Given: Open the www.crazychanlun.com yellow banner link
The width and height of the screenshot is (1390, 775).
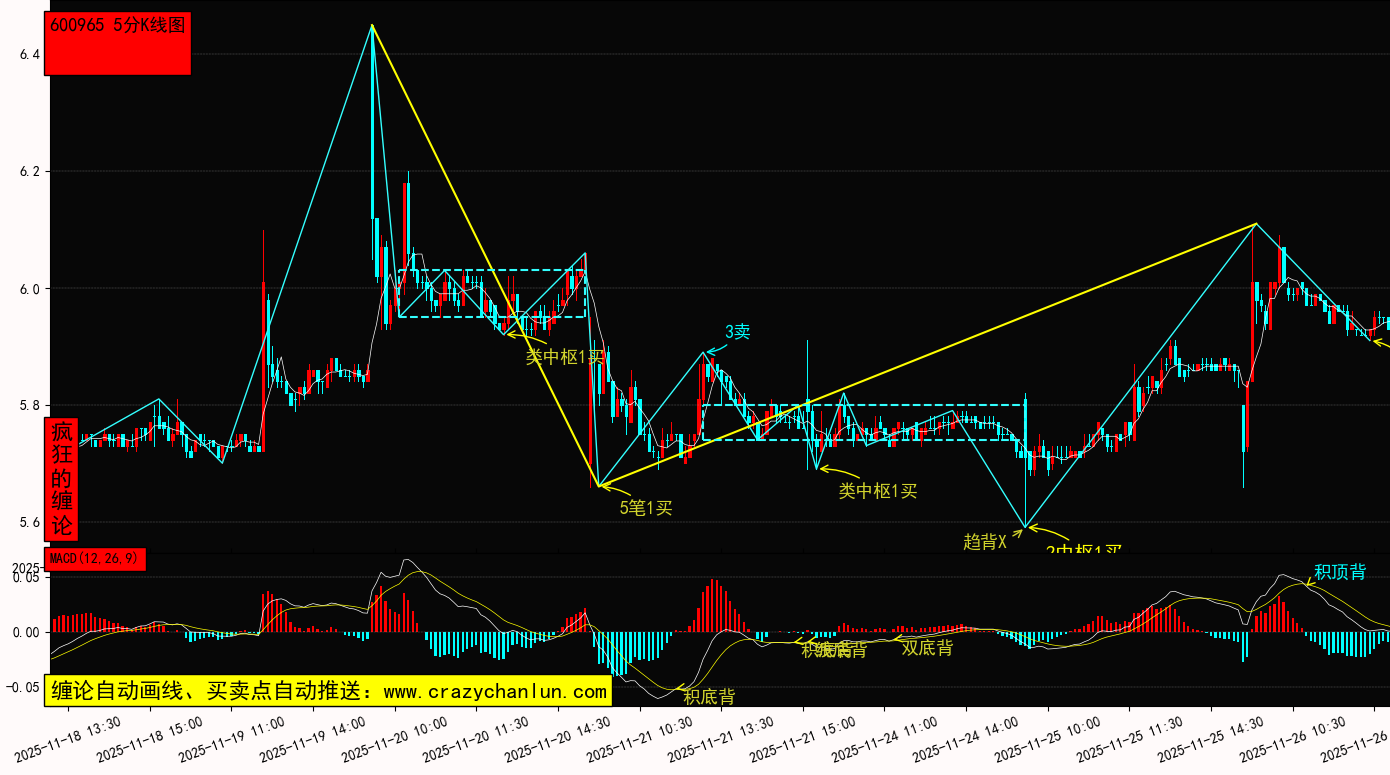Looking at the screenshot, I should [327, 691].
